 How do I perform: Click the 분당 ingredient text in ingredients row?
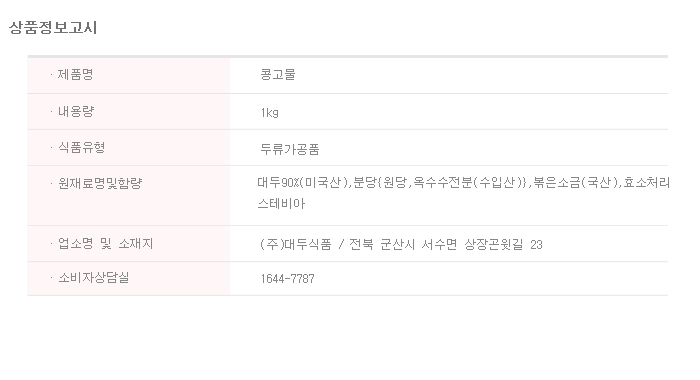(x=365, y=183)
